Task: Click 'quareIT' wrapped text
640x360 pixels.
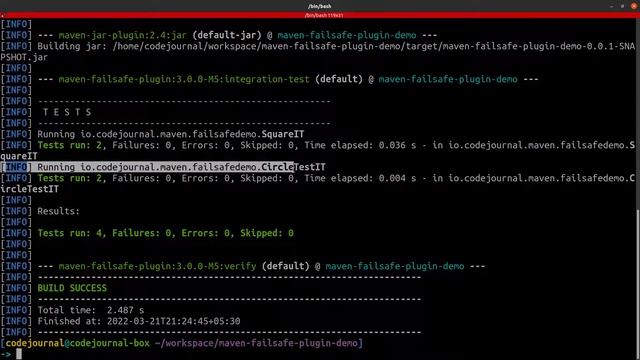Action: (x=19, y=156)
